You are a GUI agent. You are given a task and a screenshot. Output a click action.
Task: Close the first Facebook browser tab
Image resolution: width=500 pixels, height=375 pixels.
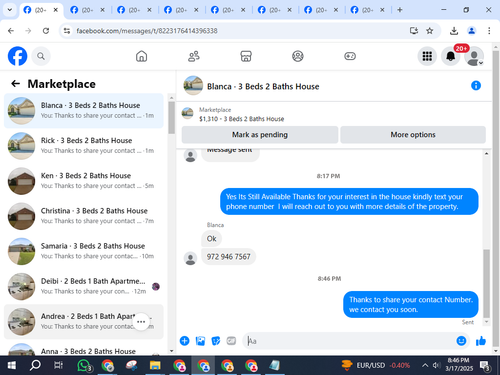click(x=56, y=10)
